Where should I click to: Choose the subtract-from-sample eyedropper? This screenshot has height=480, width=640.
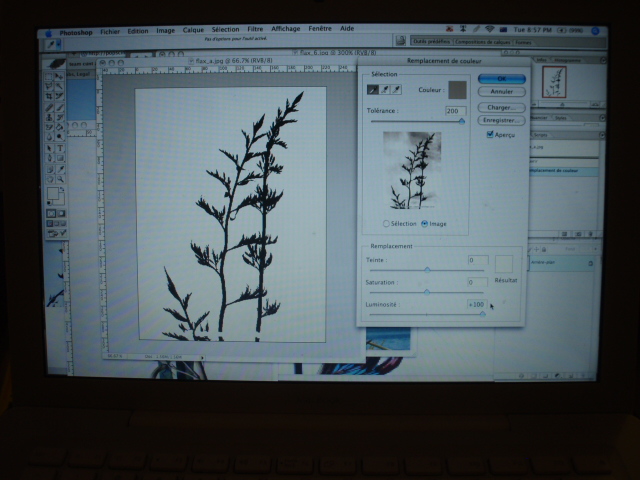pos(396,89)
